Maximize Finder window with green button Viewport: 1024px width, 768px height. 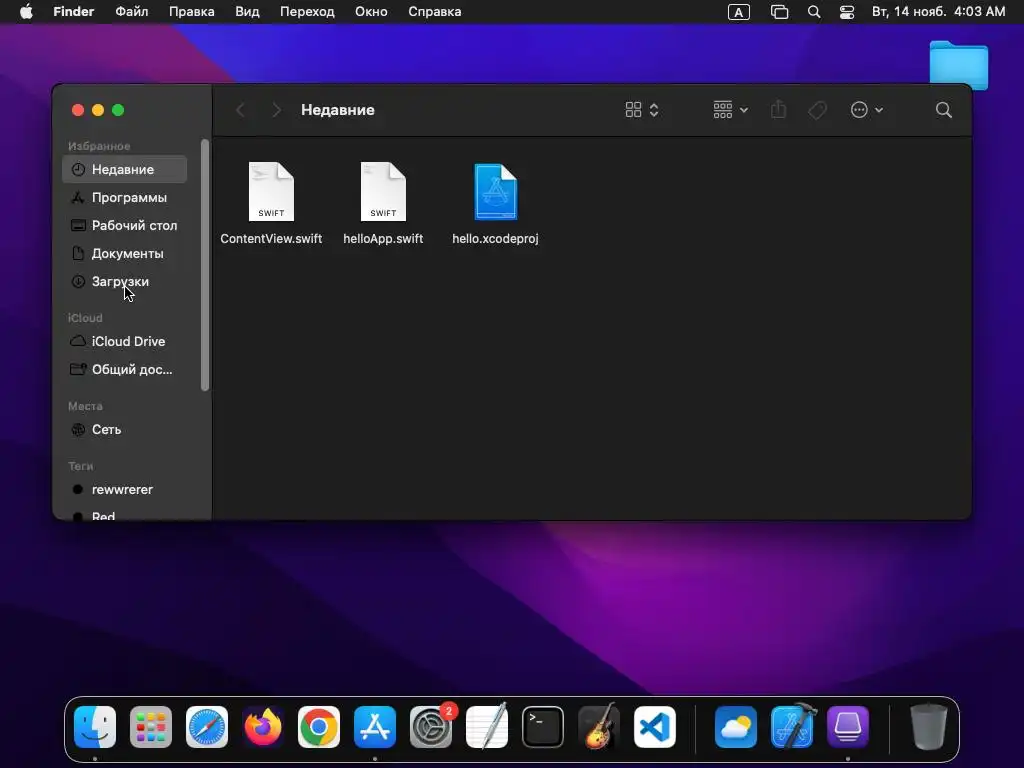click(x=118, y=110)
